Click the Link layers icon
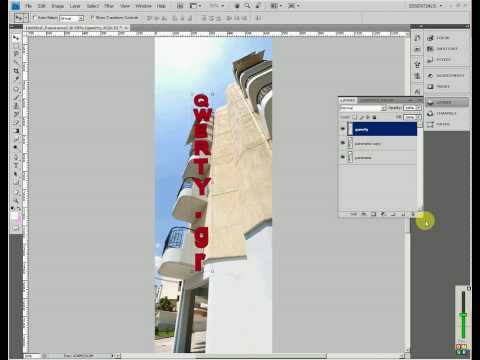The image size is (480, 360). 354,214
